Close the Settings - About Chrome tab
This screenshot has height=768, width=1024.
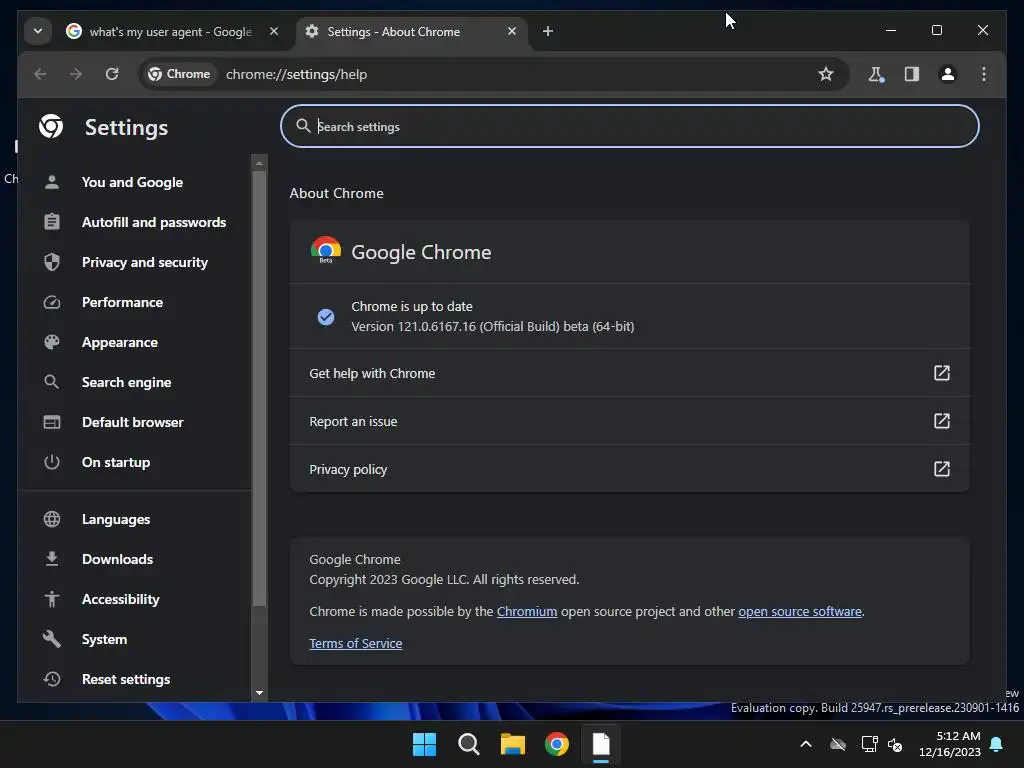coord(512,31)
